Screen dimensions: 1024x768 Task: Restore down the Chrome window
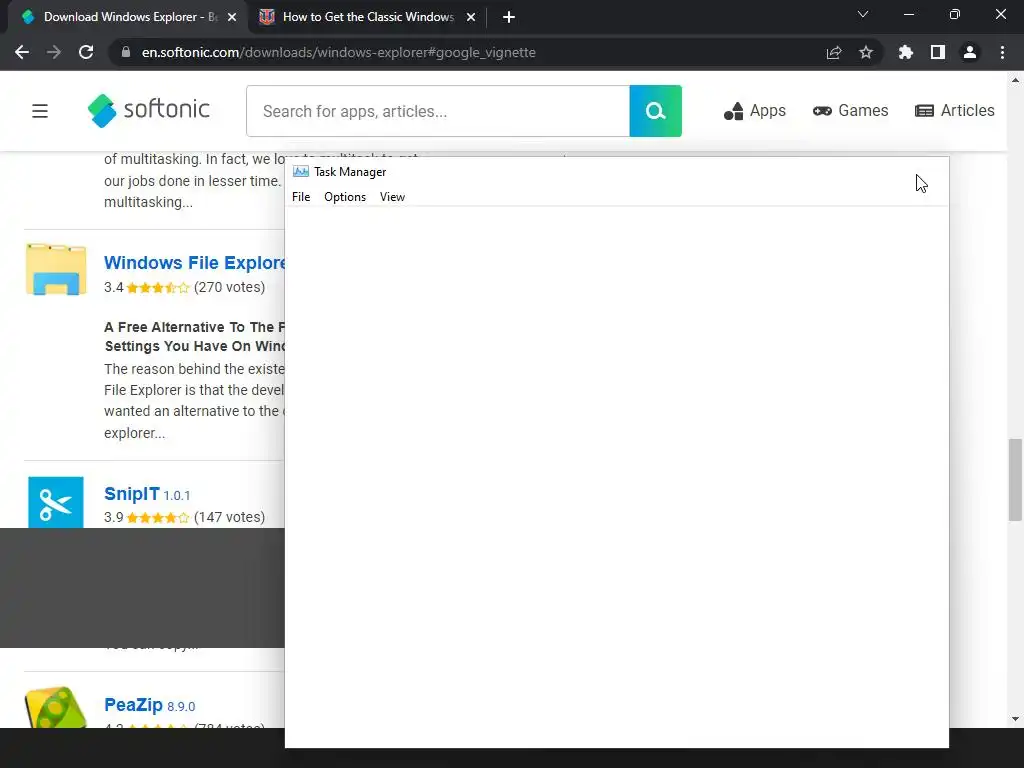955,14
